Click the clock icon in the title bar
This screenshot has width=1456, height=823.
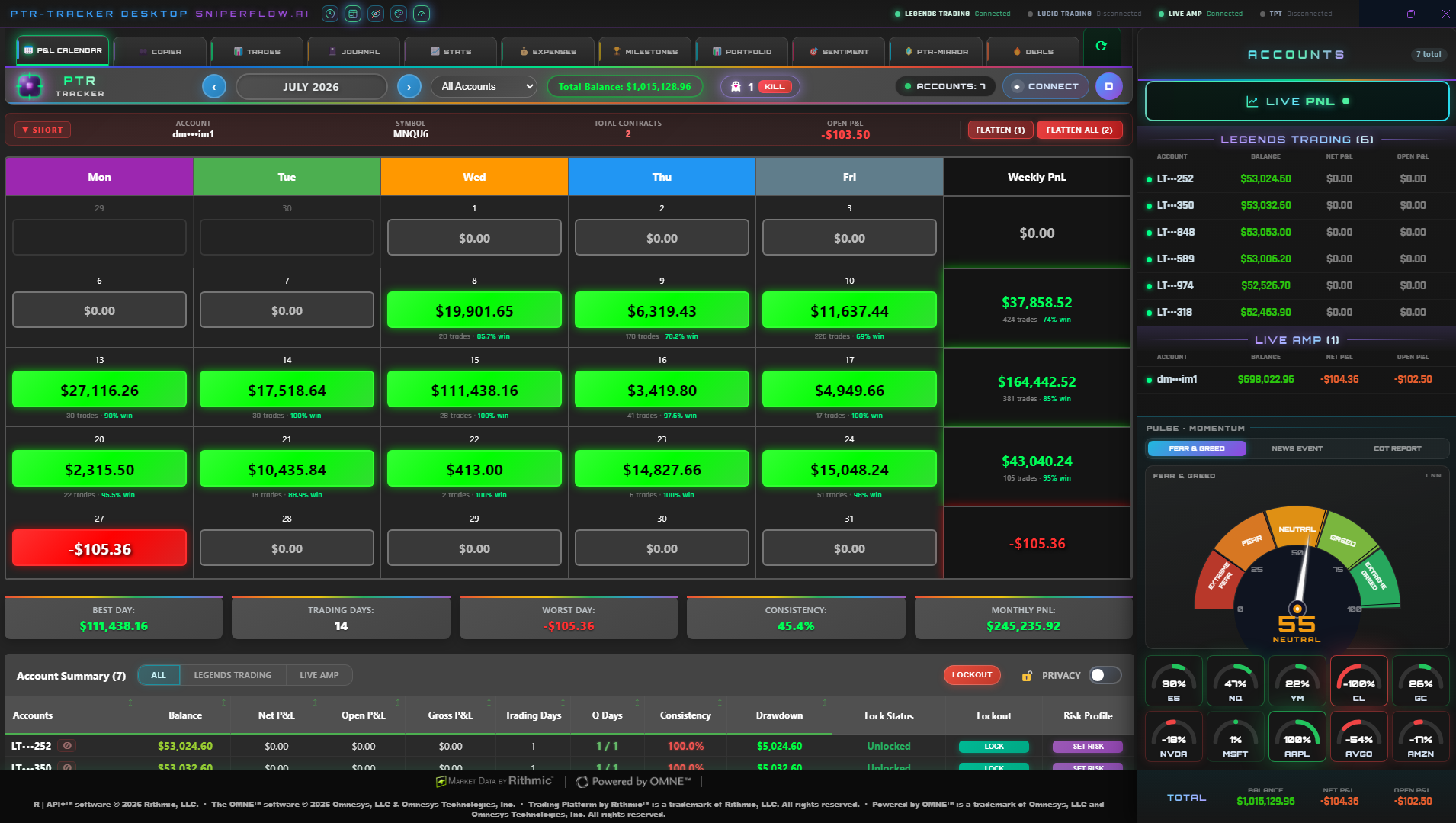point(330,14)
